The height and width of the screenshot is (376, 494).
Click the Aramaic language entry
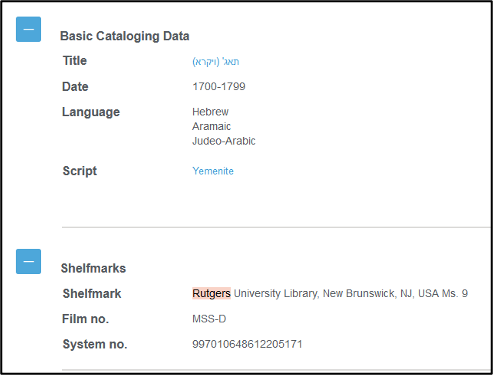point(211,126)
